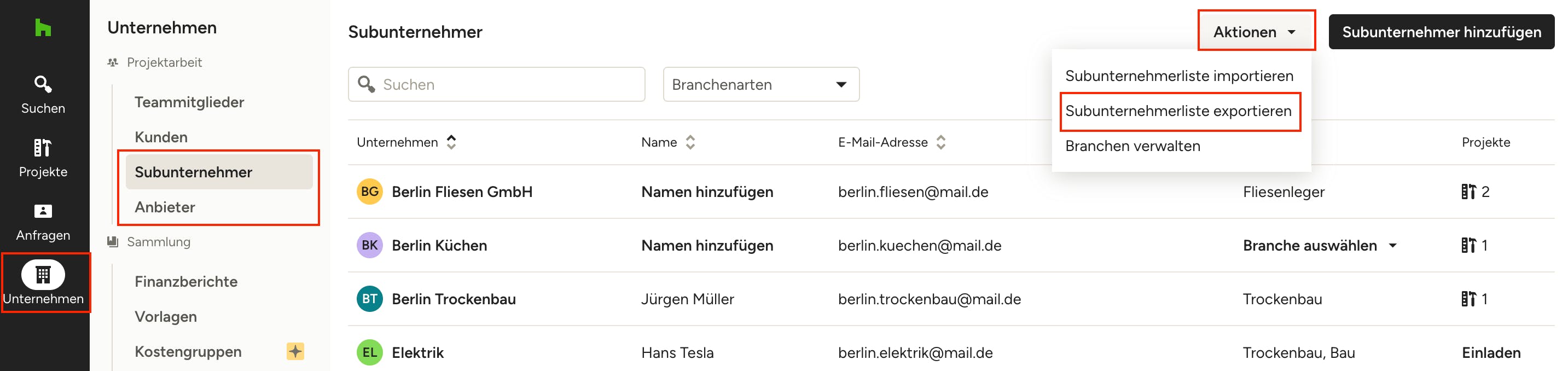The height and width of the screenshot is (371, 1568).
Task: Click berlin.kuechen@mail.de email
Action: (x=920, y=246)
